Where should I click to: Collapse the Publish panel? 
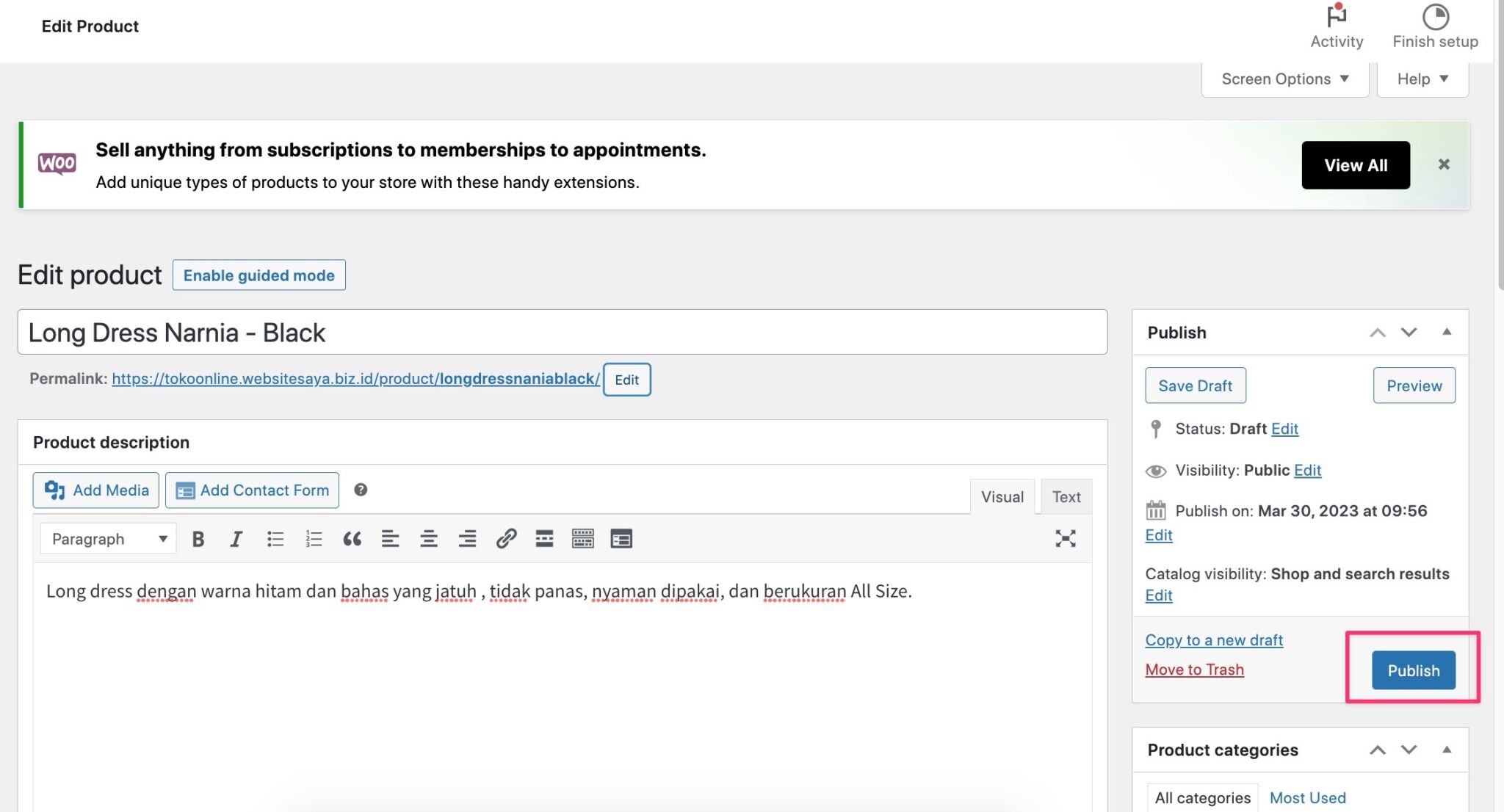pos(1447,332)
